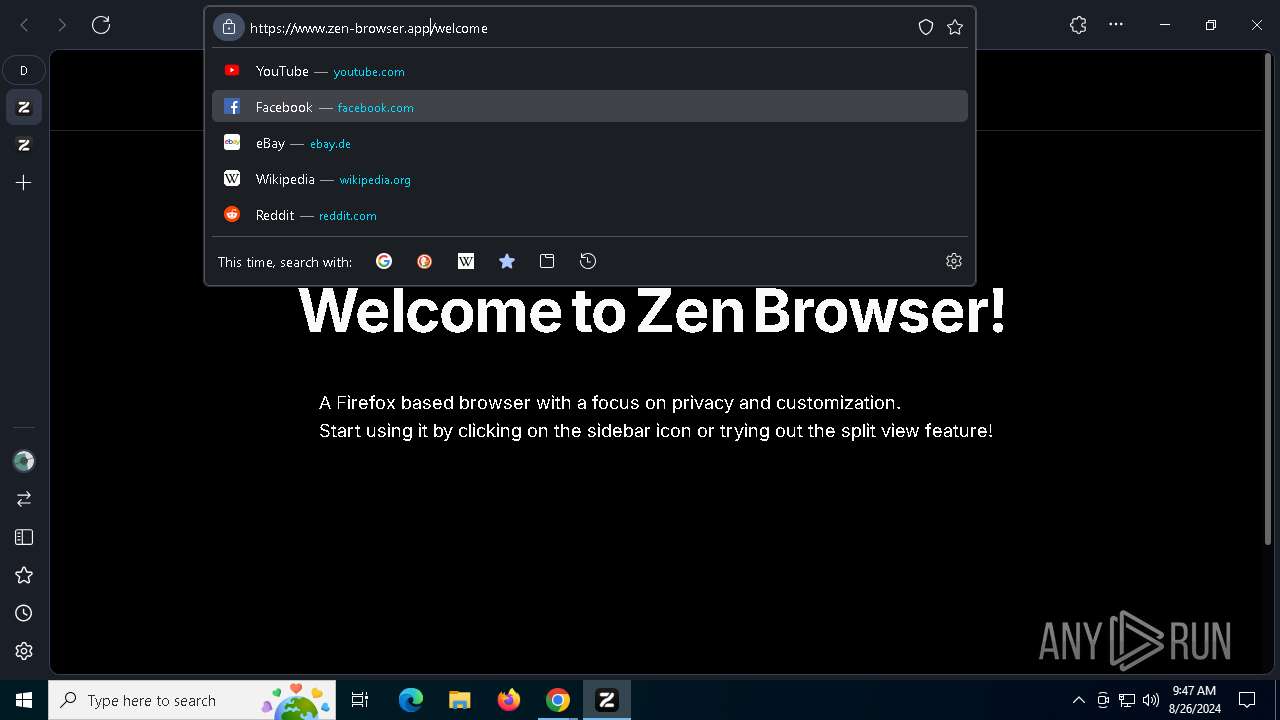Click the sidebar swap arrows icon
Image resolution: width=1280 pixels, height=720 pixels.
pos(24,499)
